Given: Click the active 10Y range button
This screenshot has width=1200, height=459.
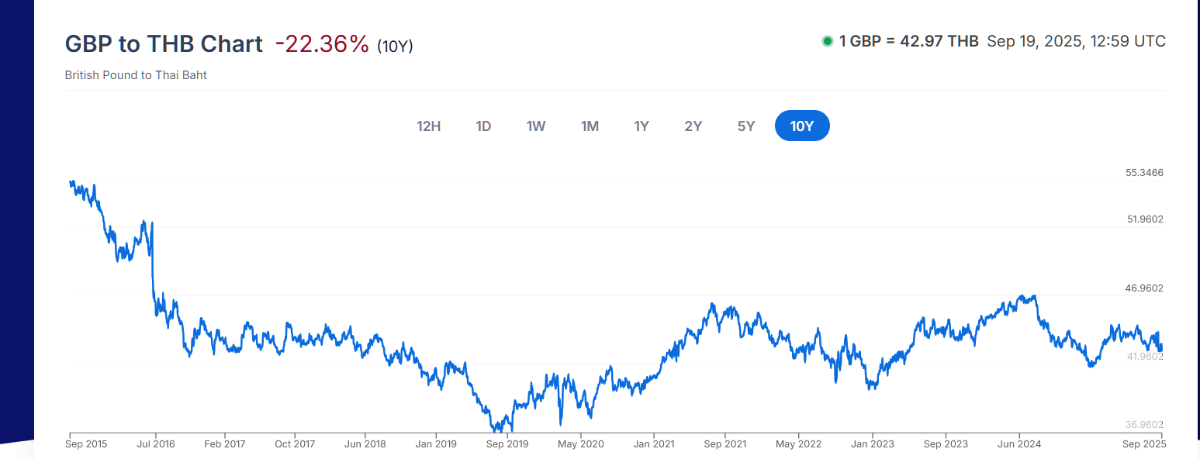Looking at the screenshot, I should pos(802,126).
